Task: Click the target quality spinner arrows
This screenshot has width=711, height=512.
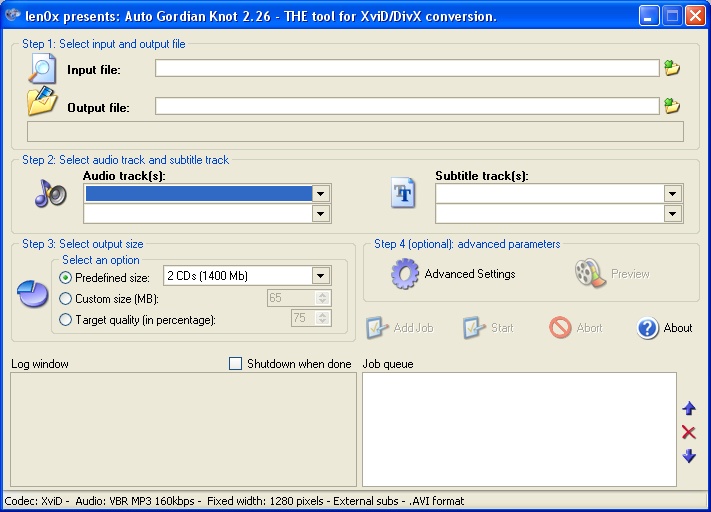Action: click(322, 318)
